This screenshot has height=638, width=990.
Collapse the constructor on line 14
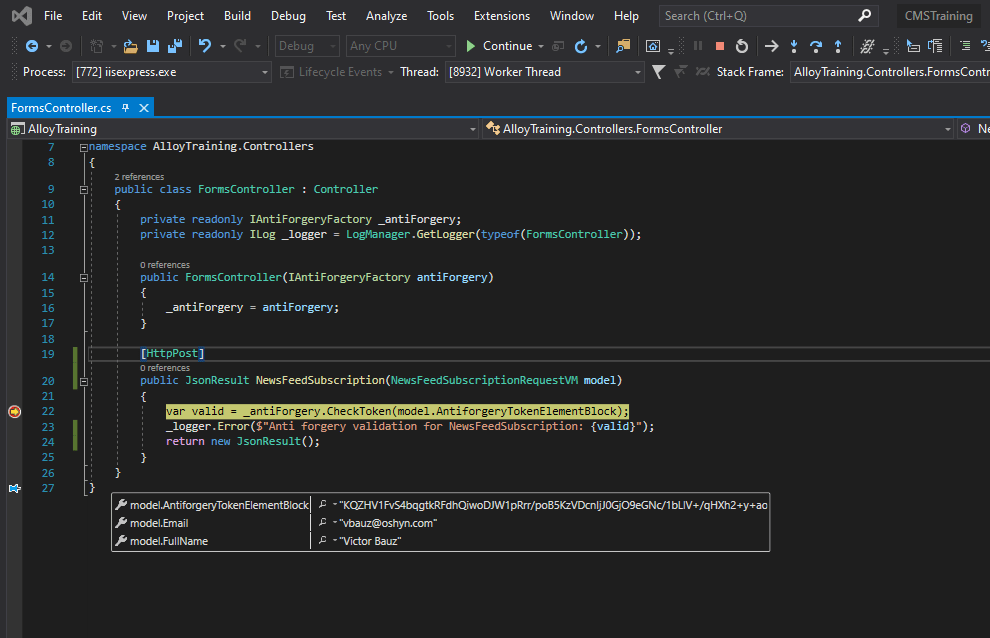pos(83,278)
